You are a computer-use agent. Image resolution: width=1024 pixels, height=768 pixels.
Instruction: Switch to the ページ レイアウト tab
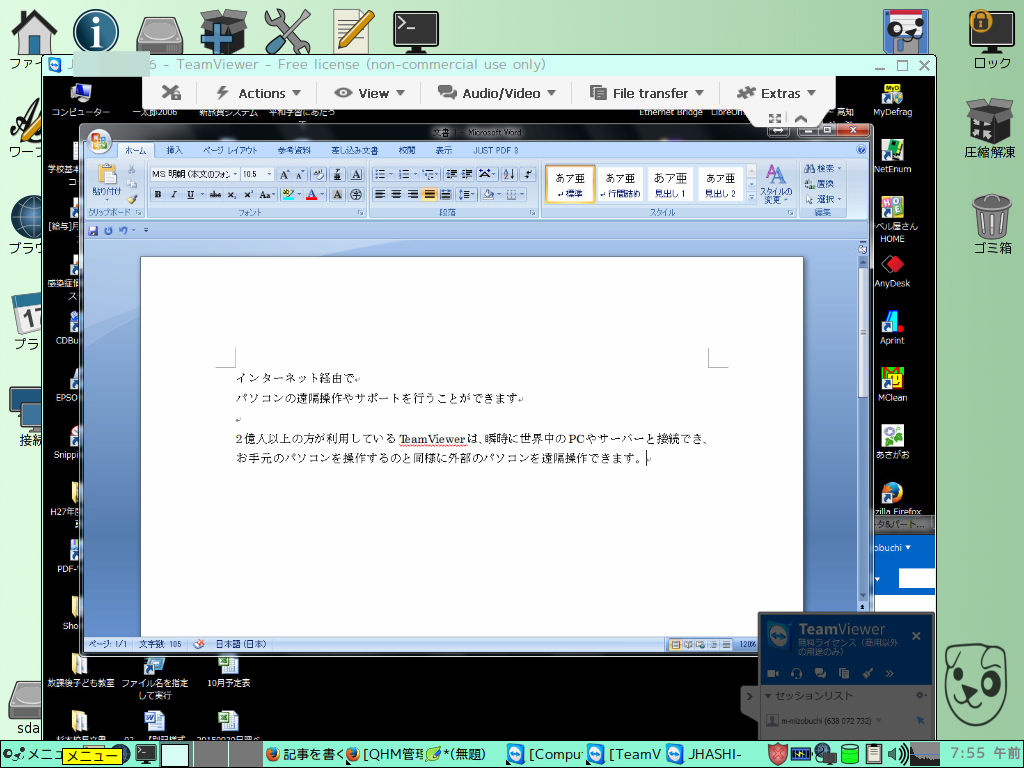[x=230, y=150]
